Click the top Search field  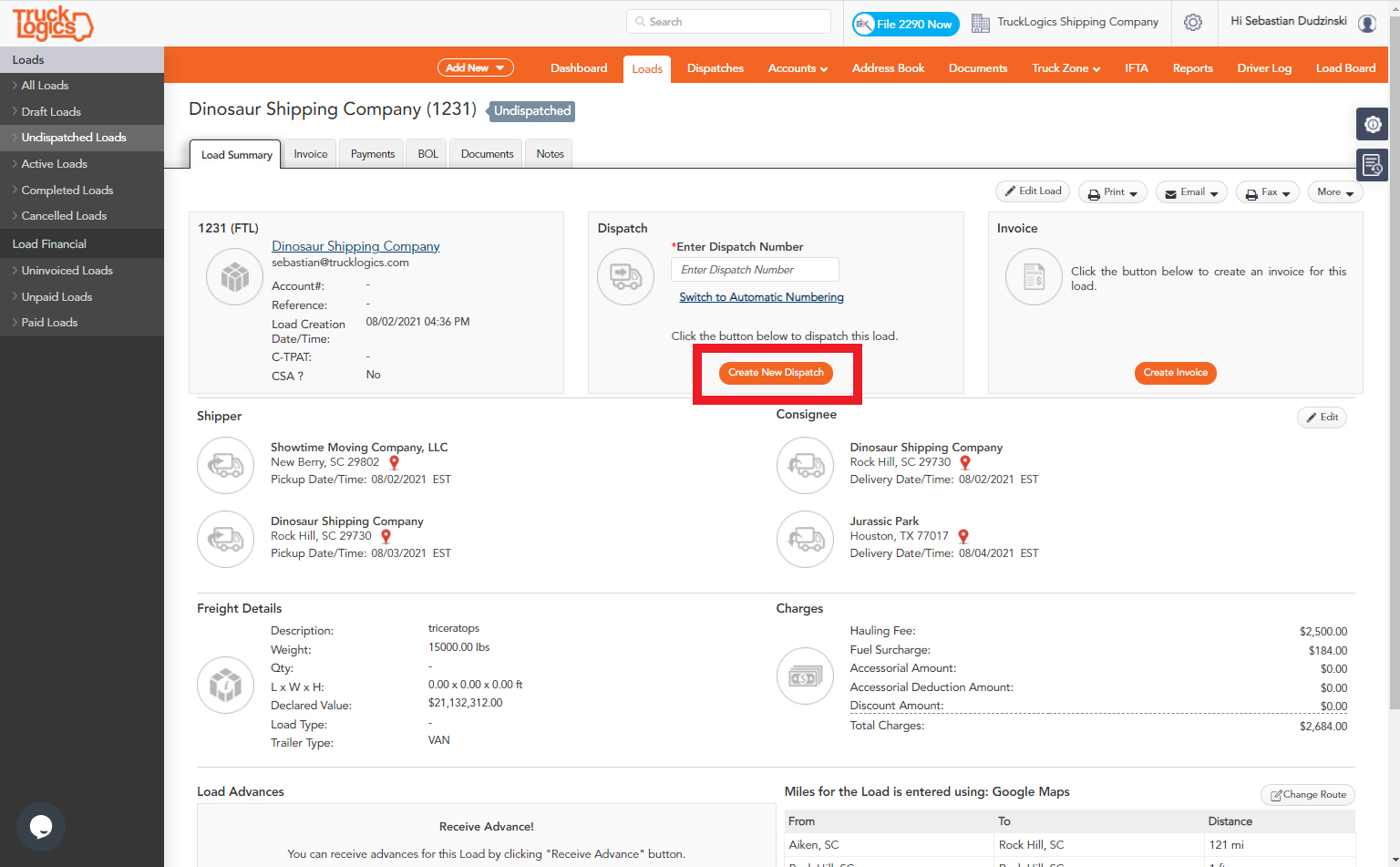tap(728, 22)
